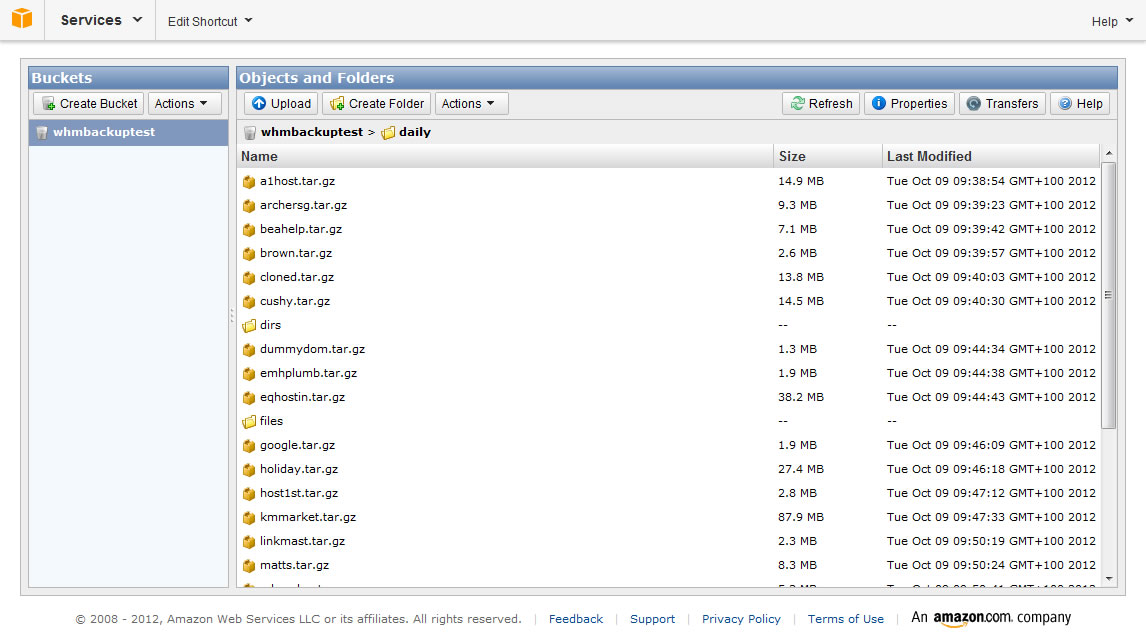Open the Services dropdown menu
1146x638 pixels.
tap(101, 20)
